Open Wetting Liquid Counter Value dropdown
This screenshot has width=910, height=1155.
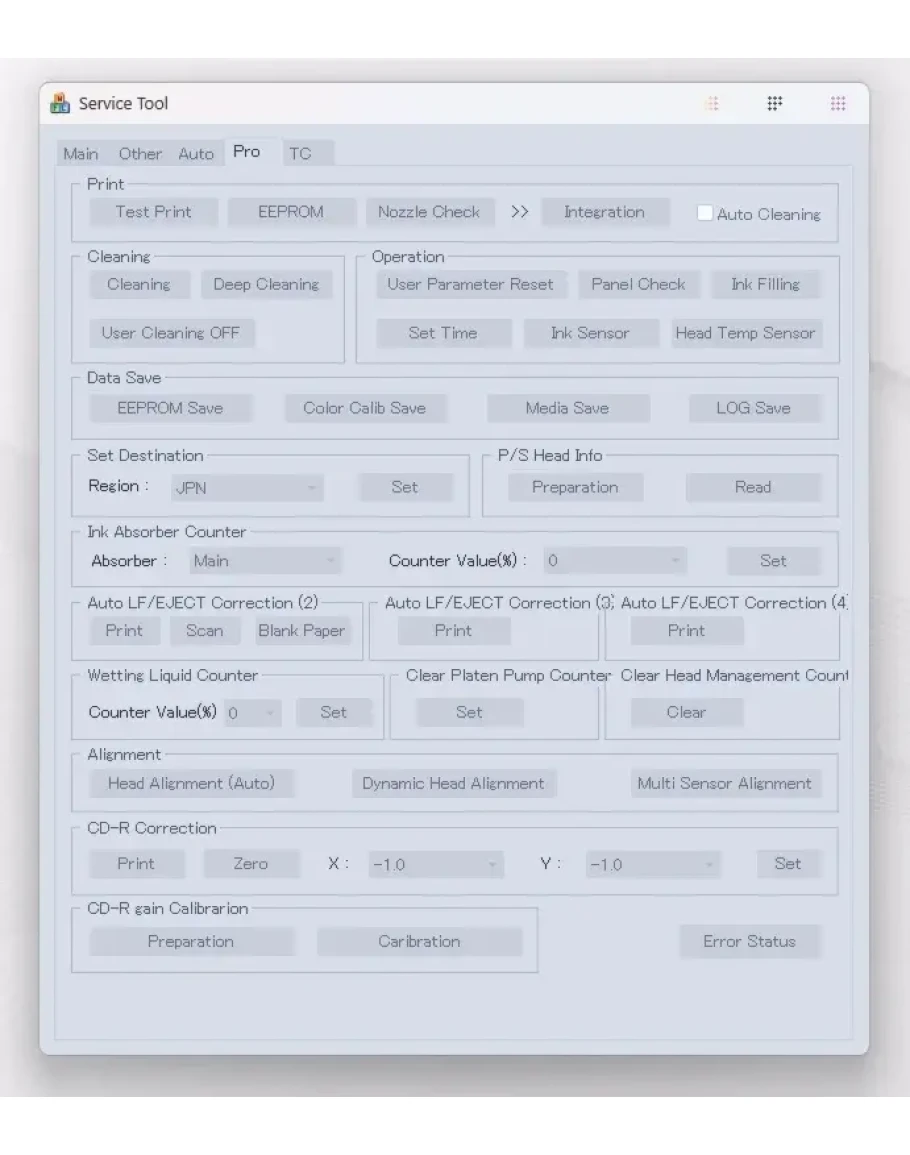point(254,713)
